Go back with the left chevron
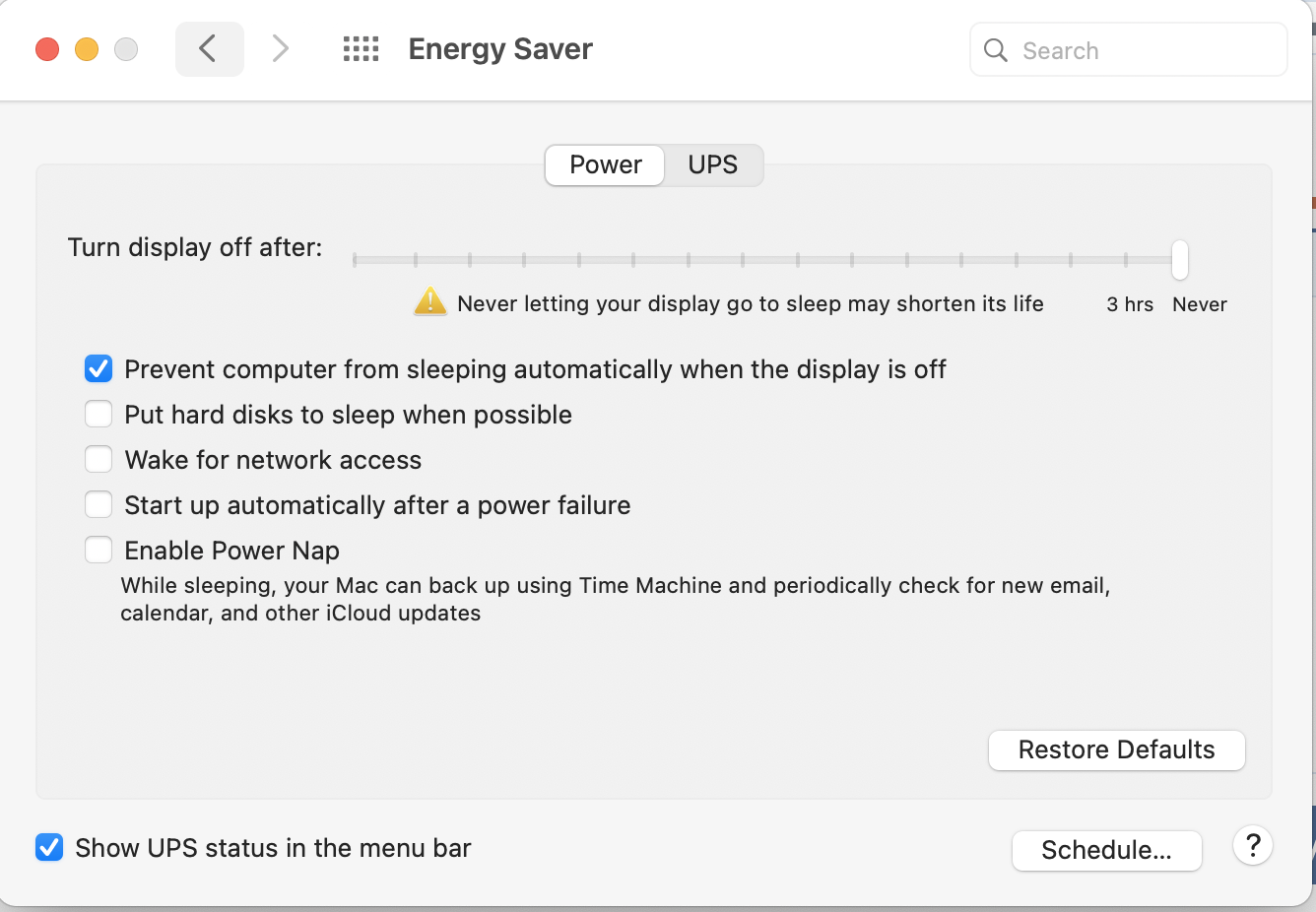The height and width of the screenshot is (912, 1316). tap(209, 48)
